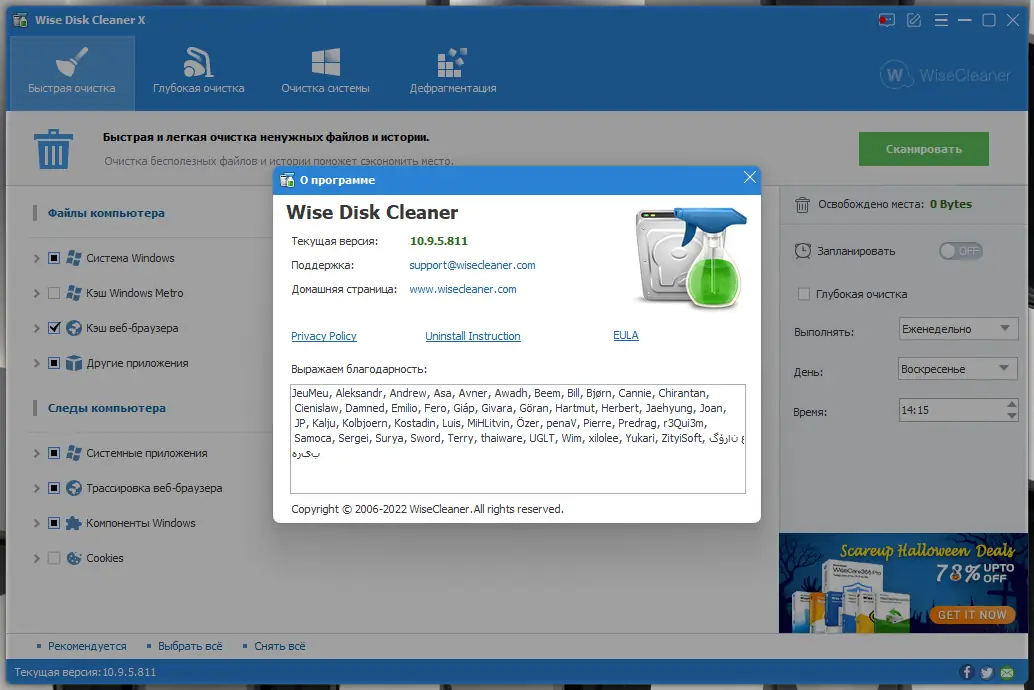Screen dimensions: 1034x690
Task: Expand the Cookies tree node
Action: [37, 559]
